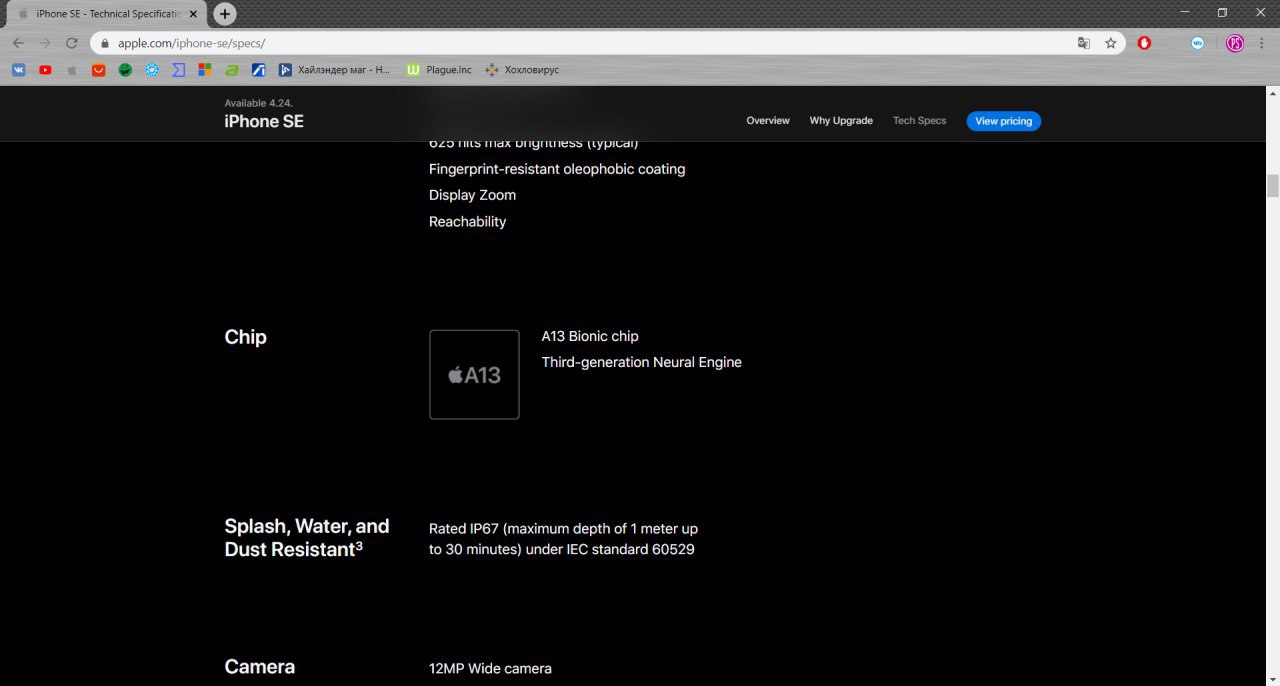Click the 'Splash, Water, and Dust Resistant' heading
This screenshot has width=1280, height=686.
(x=307, y=538)
